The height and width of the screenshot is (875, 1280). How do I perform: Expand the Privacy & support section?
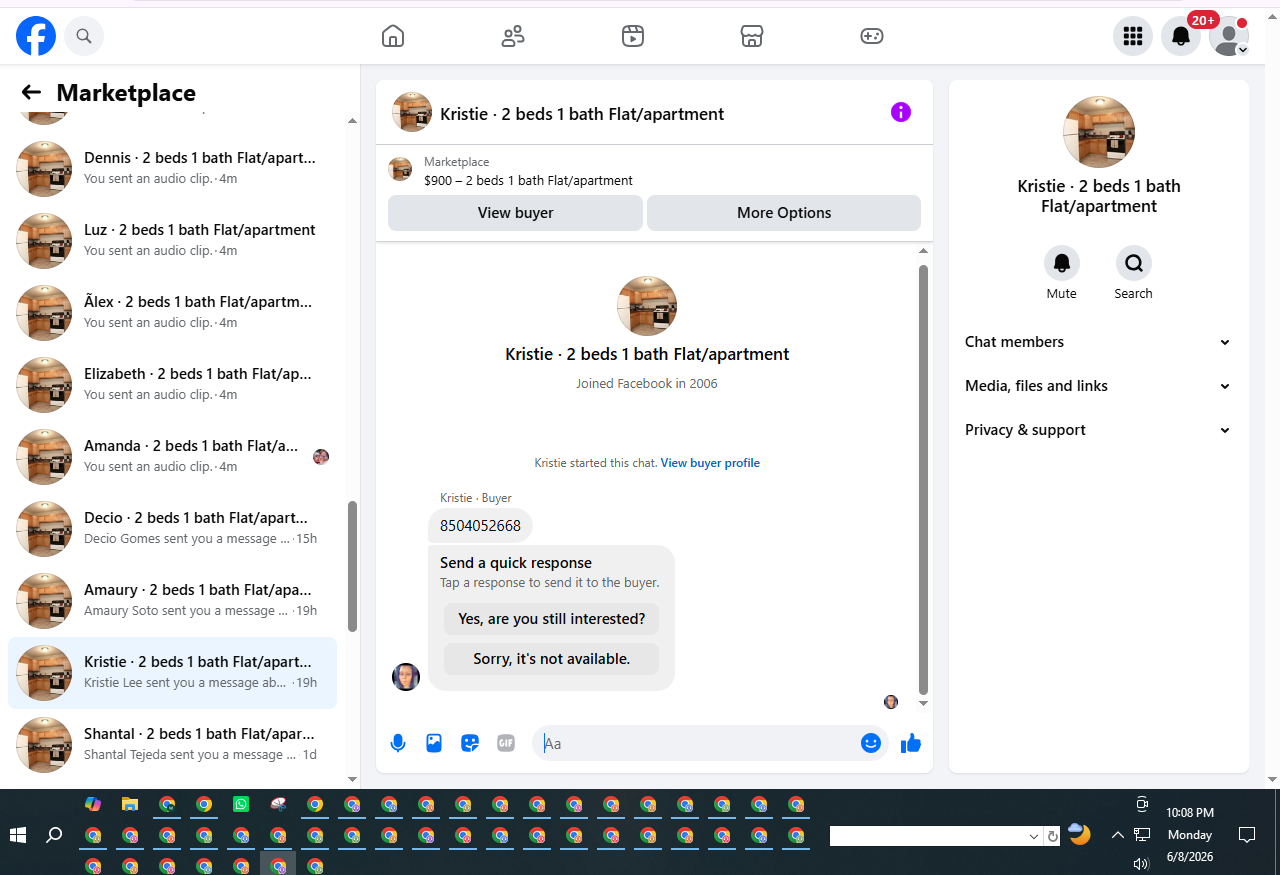tap(1099, 430)
